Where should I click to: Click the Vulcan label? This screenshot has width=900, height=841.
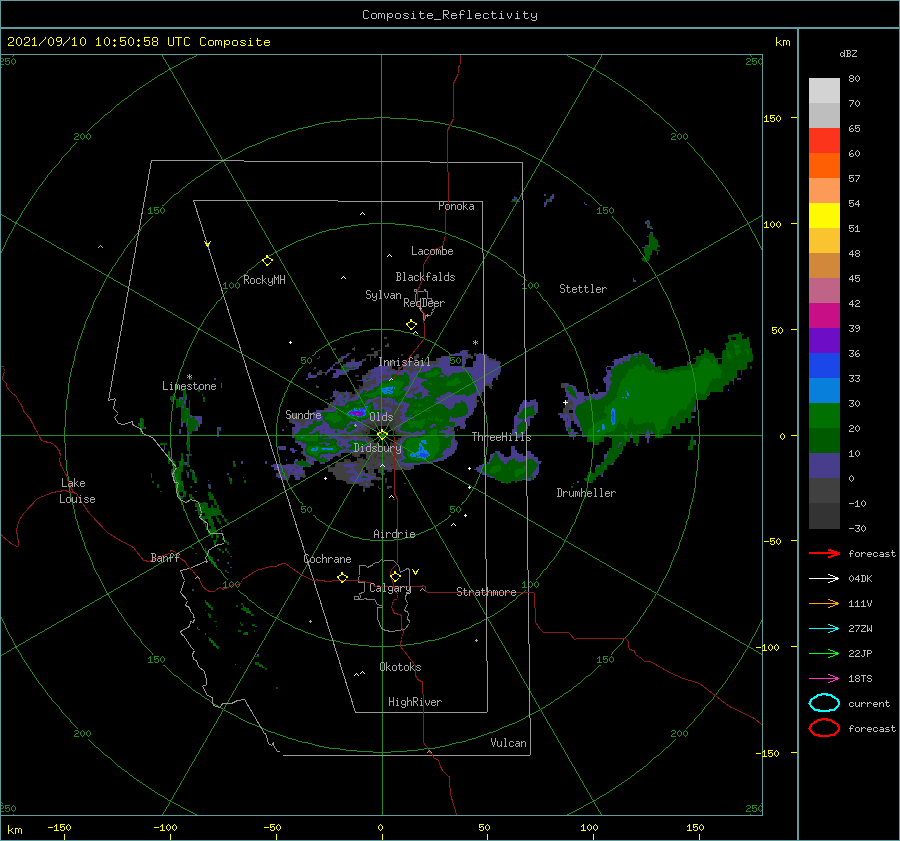[509, 743]
